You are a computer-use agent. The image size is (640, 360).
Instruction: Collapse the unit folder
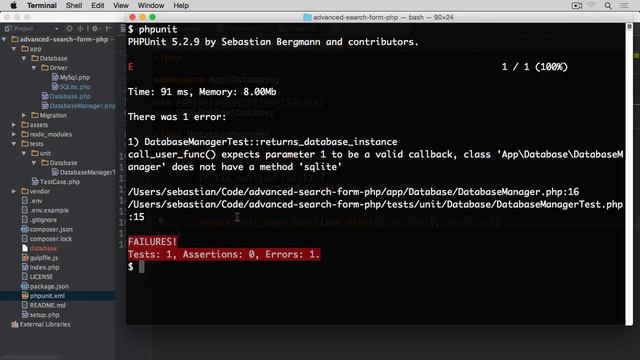point(24,153)
